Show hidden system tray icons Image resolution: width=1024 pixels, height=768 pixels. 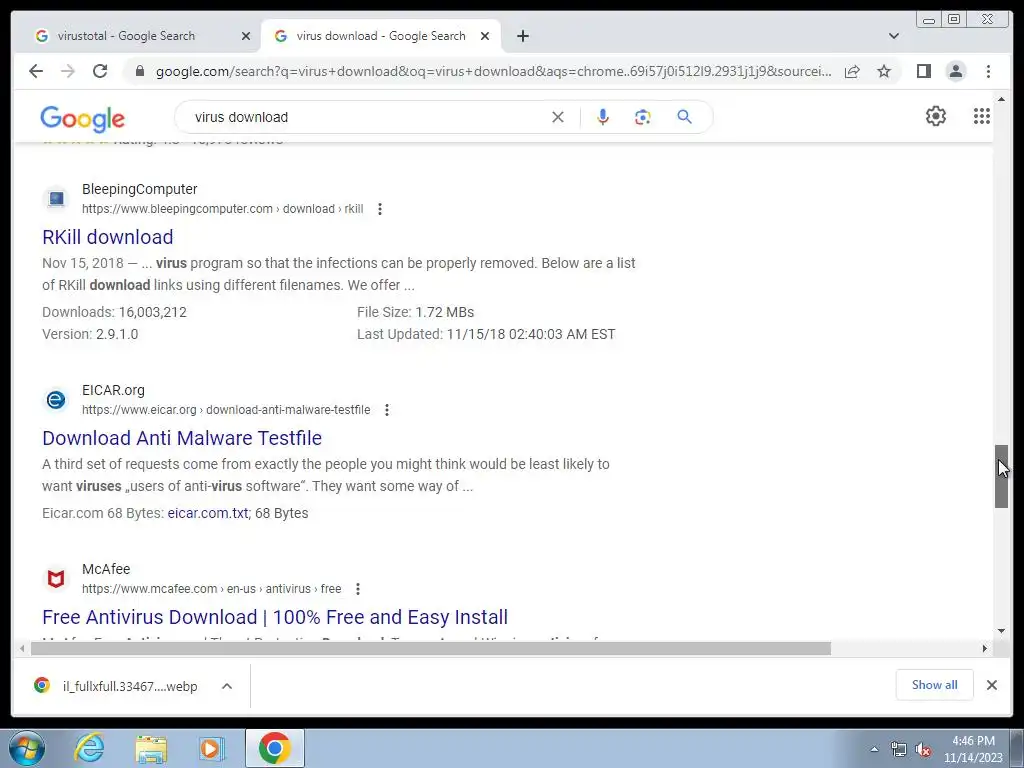(874, 749)
